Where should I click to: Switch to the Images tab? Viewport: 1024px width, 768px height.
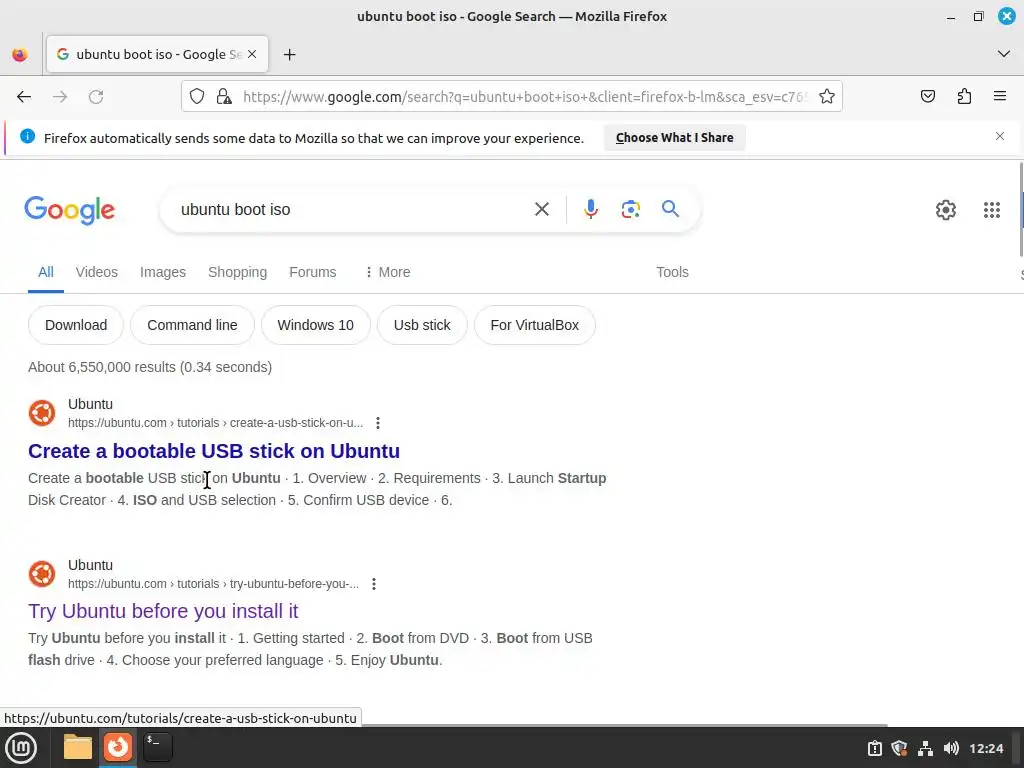coord(163,272)
